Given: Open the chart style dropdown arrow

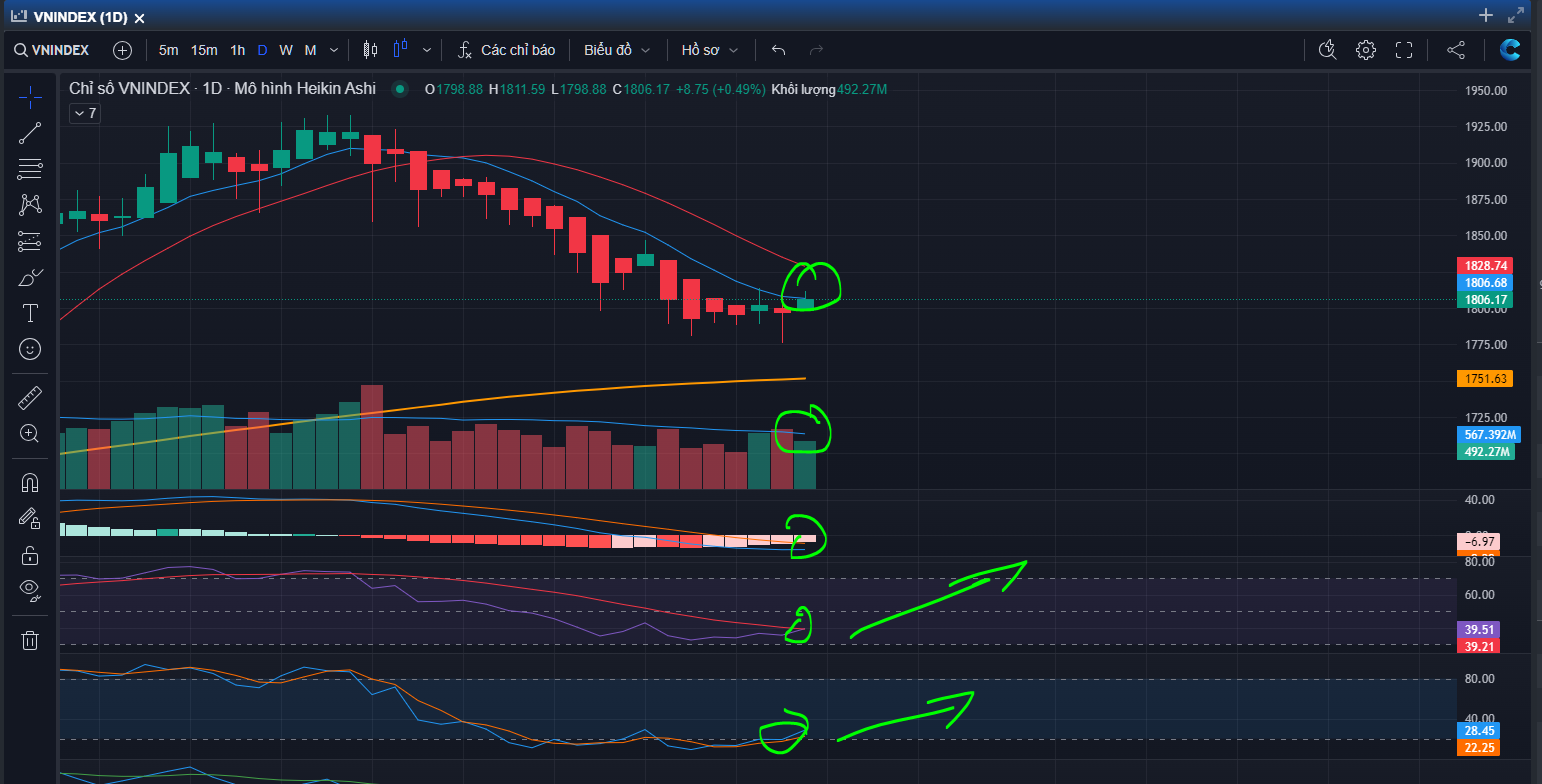Looking at the screenshot, I should (427, 50).
